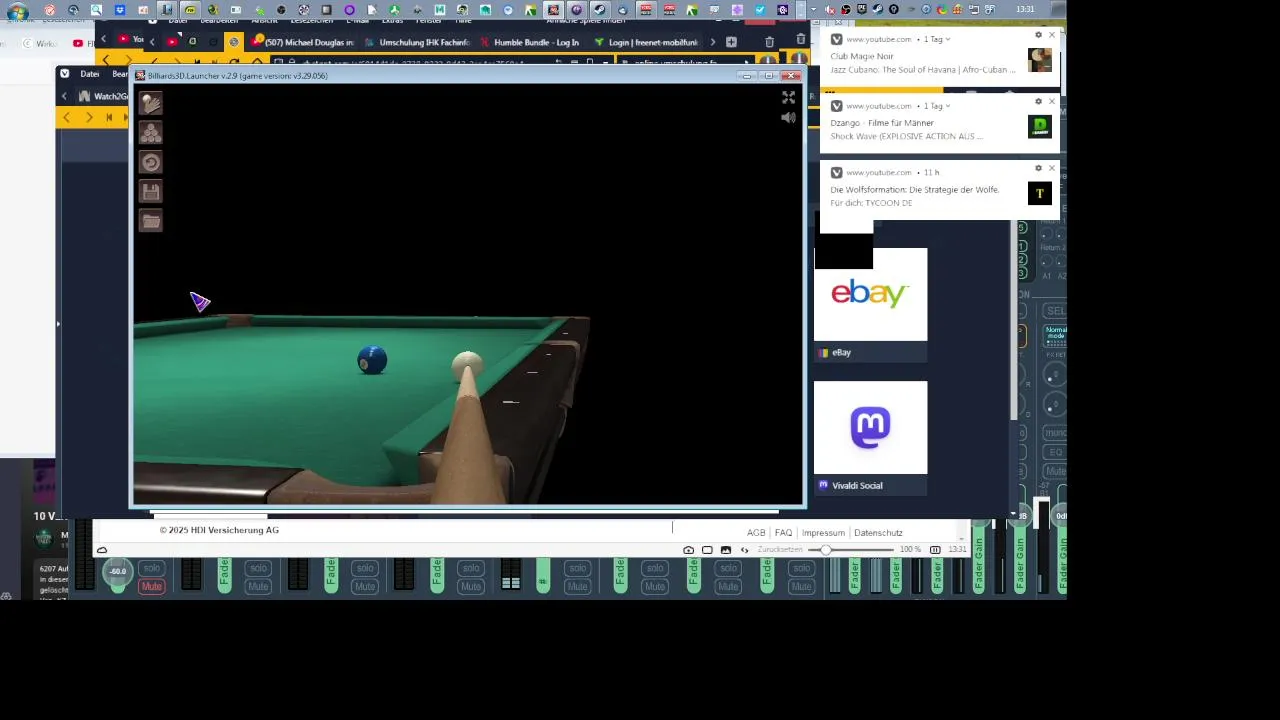Switch to the Umschulung IHK Fachinfo tab
The height and width of the screenshot is (720, 1280).
click(x=417, y=42)
